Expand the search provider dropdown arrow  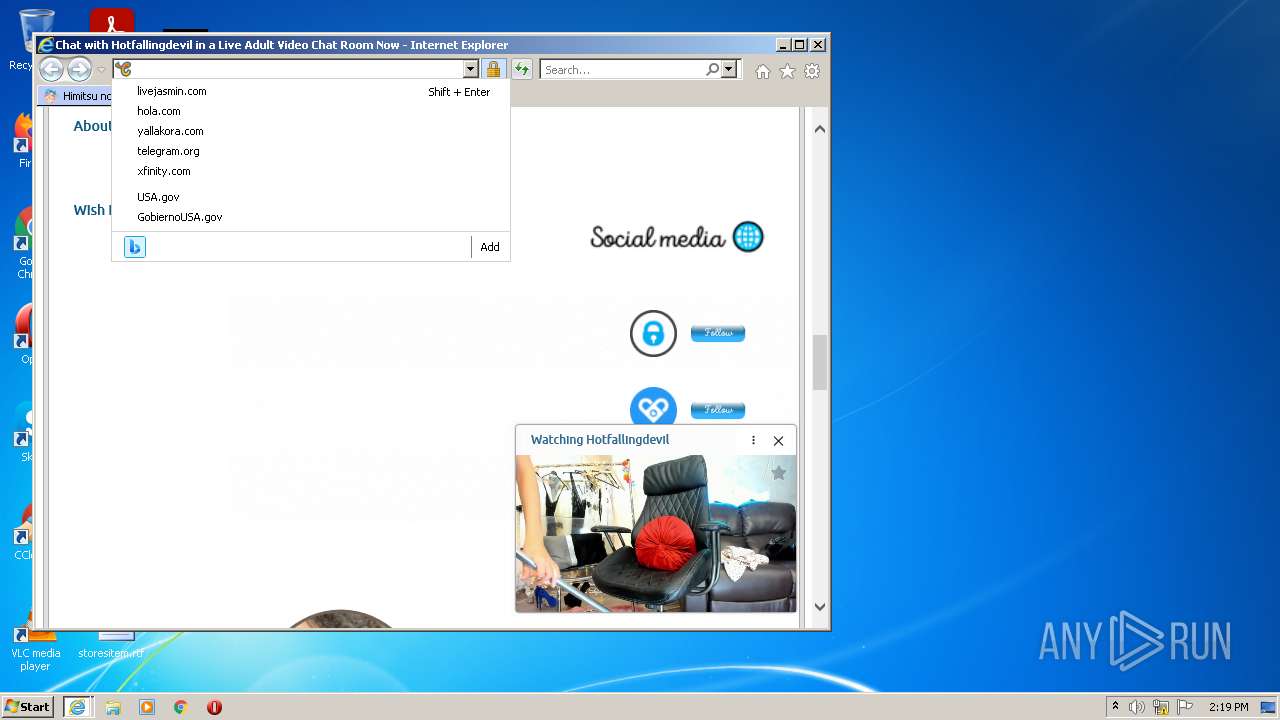pos(729,69)
